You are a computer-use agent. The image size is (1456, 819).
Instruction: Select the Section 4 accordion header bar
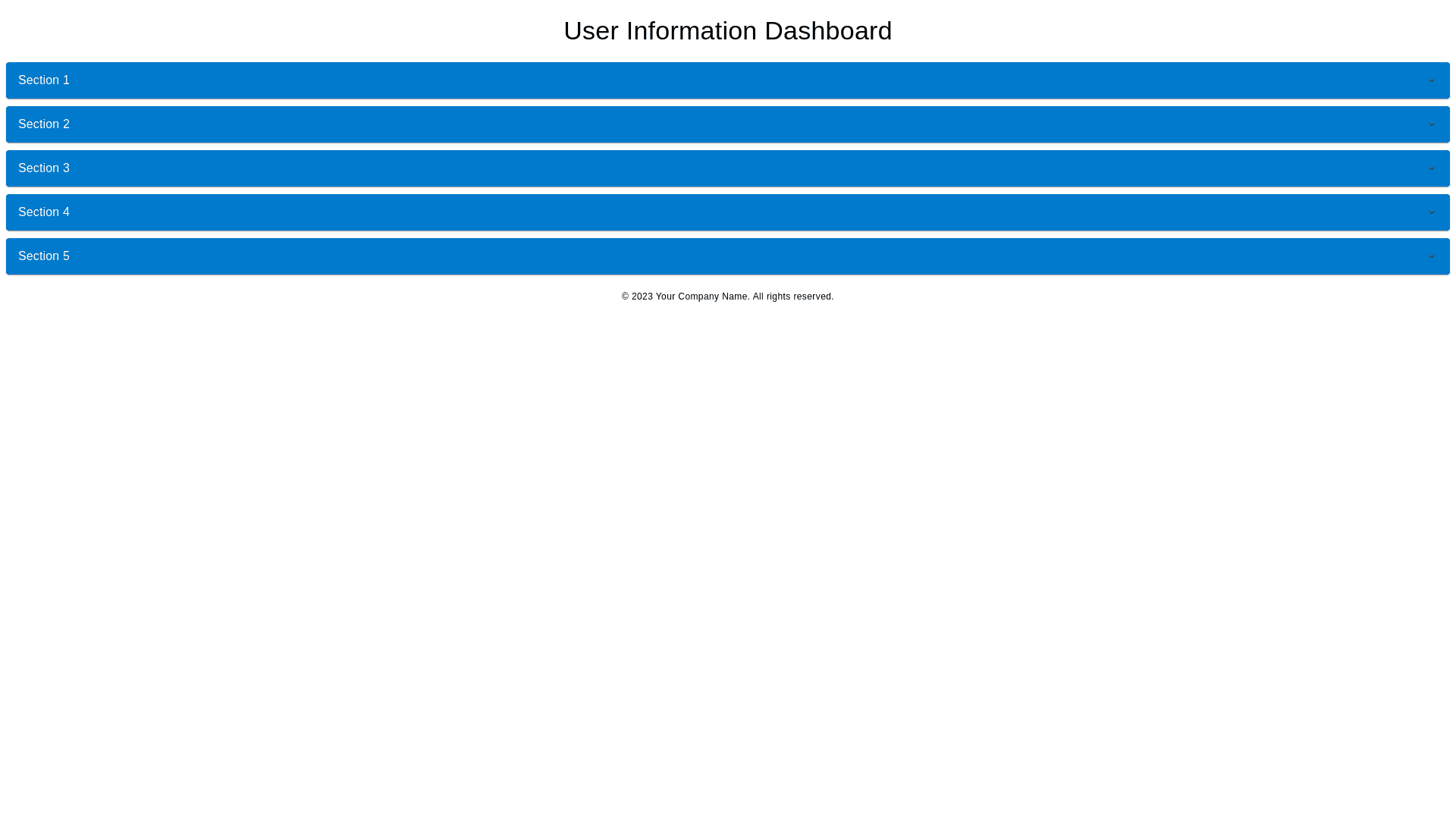click(728, 212)
